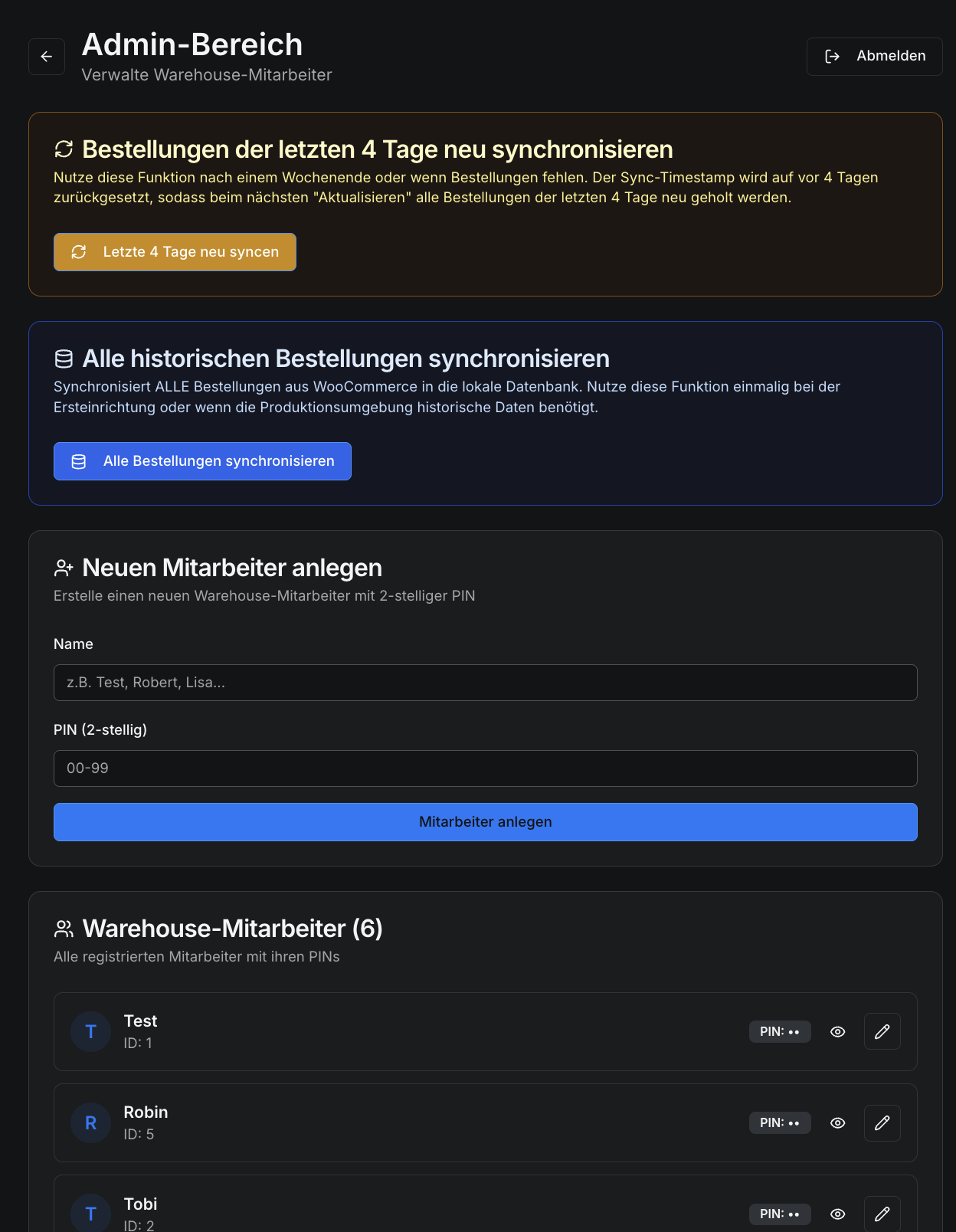Show PIN for employee Test
956x1232 pixels.
pyautogui.click(x=838, y=1032)
